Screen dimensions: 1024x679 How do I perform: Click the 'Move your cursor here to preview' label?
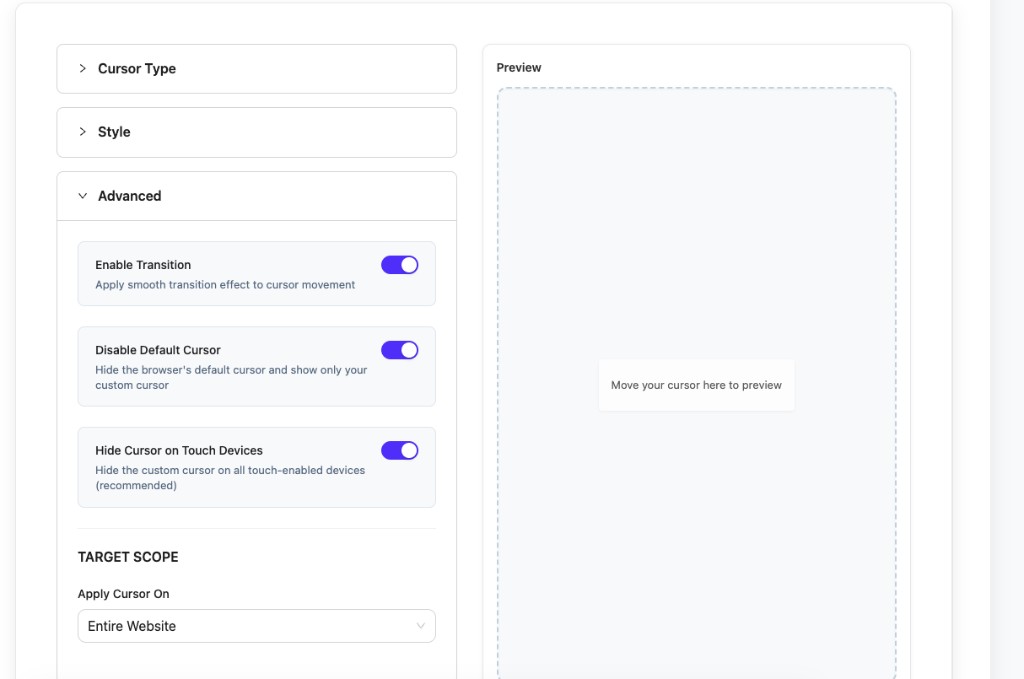pyautogui.click(x=696, y=385)
